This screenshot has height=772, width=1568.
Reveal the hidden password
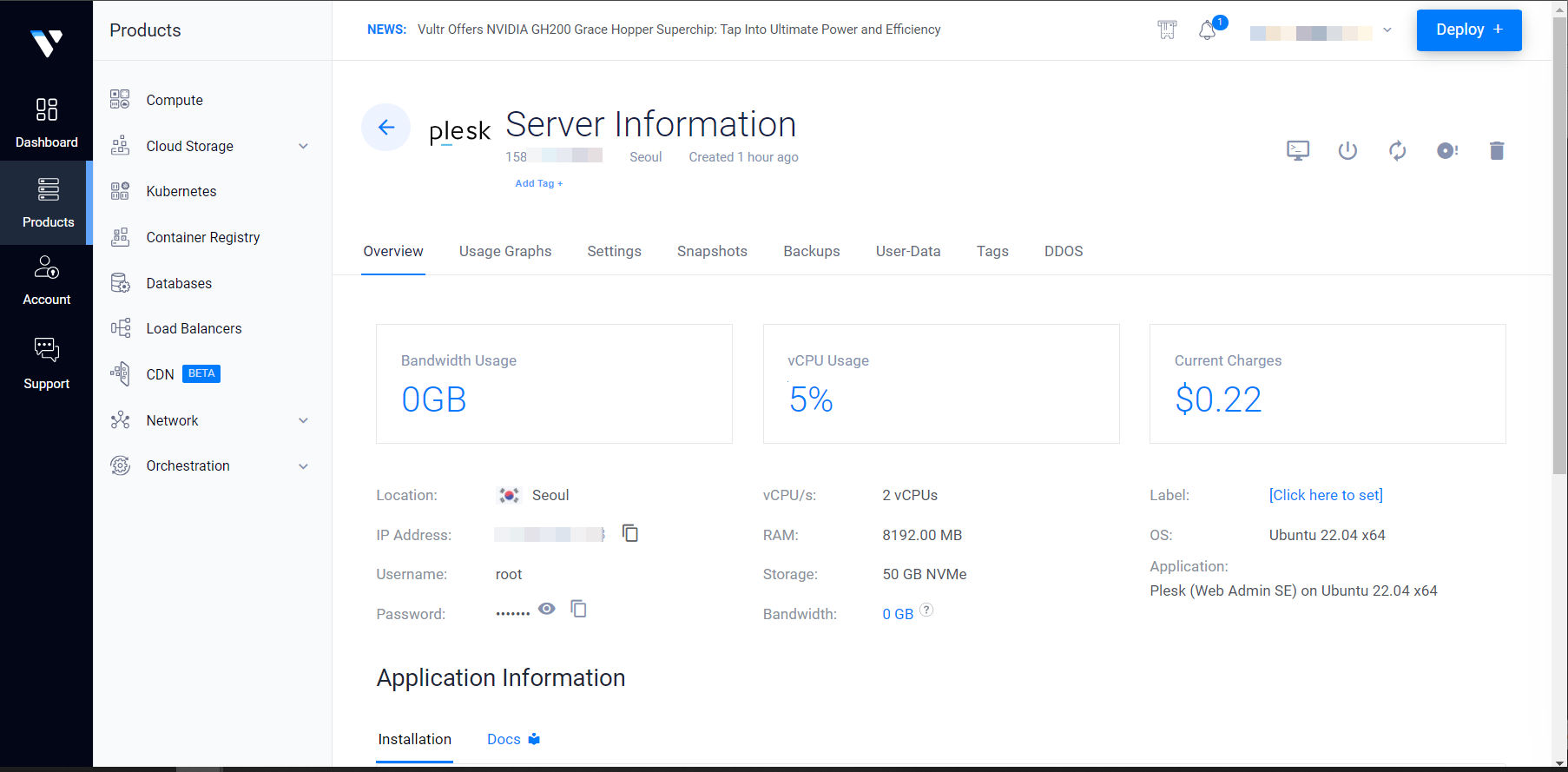pyautogui.click(x=546, y=609)
